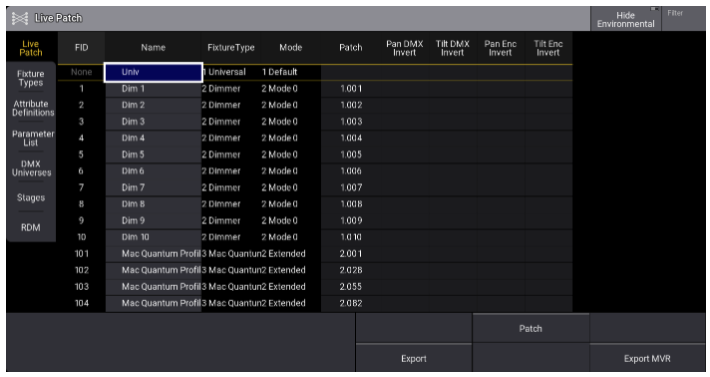Select the Dim 2 name cell
This screenshot has width=710, height=377.
tap(154, 105)
